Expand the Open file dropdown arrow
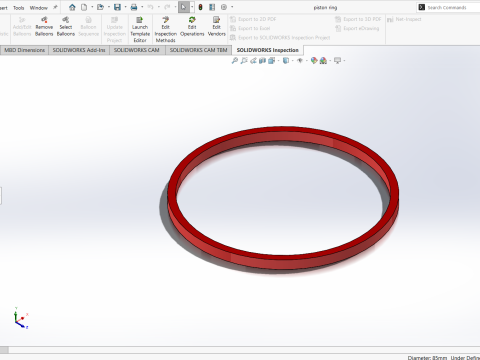The image size is (480, 360). (109, 7)
